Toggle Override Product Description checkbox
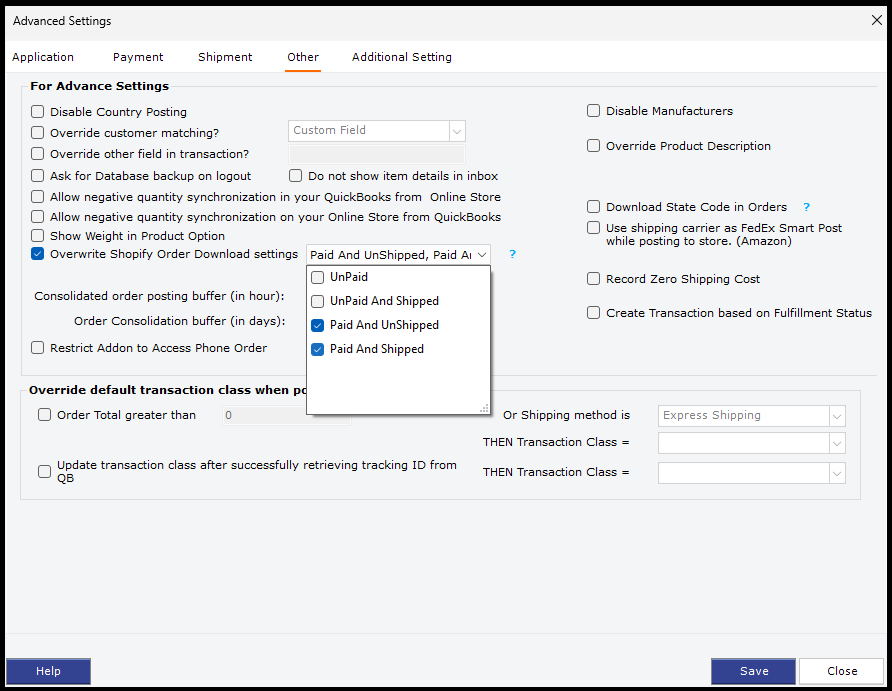The image size is (892, 691). tap(594, 146)
